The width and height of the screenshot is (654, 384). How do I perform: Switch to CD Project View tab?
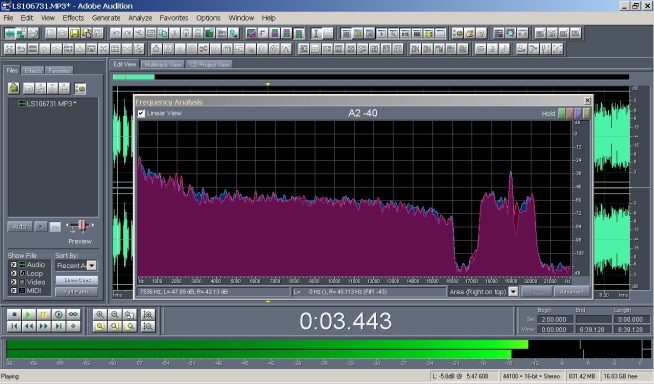(x=209, y=64)
